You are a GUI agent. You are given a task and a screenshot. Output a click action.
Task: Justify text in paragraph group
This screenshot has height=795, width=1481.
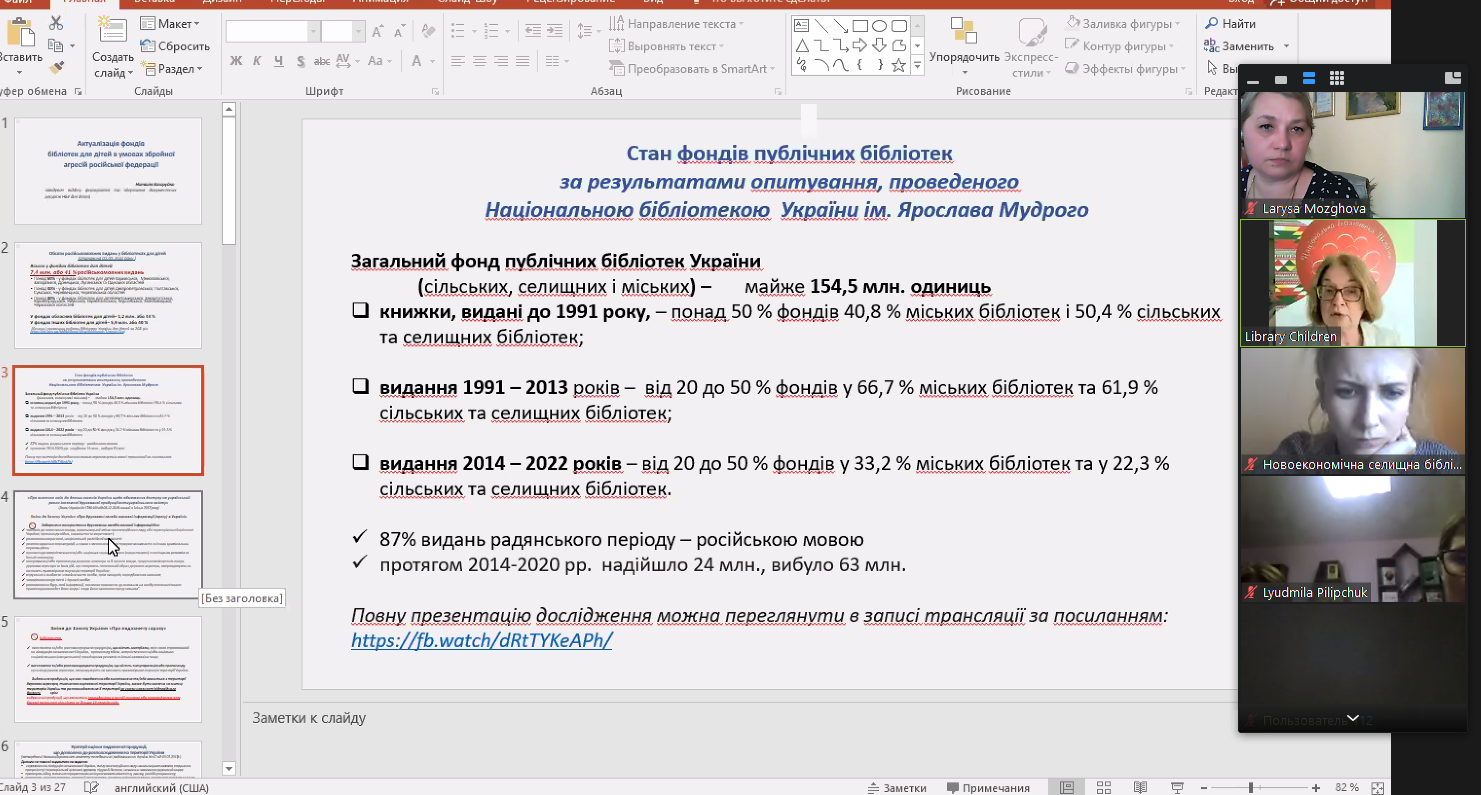point(523,61)
